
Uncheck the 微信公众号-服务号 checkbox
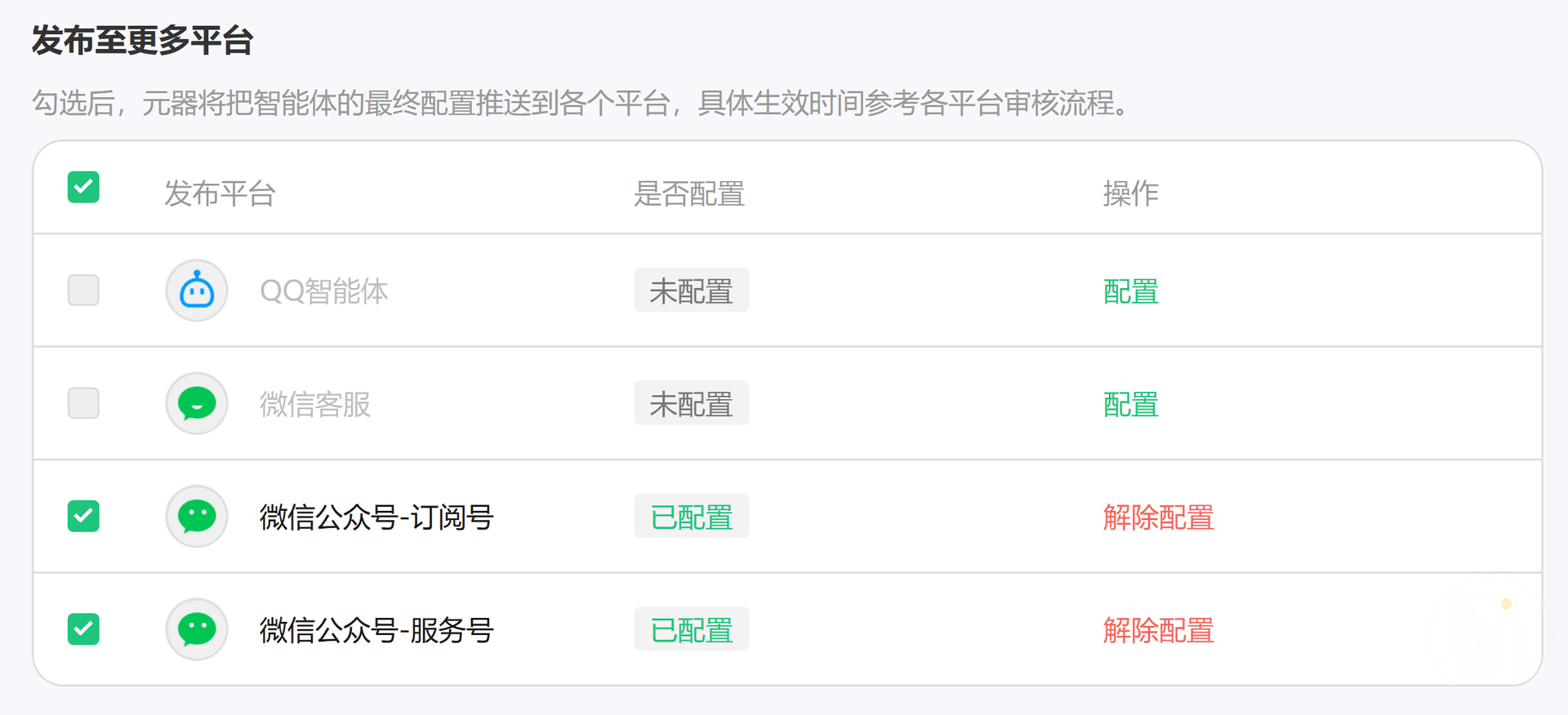point(83,629)
